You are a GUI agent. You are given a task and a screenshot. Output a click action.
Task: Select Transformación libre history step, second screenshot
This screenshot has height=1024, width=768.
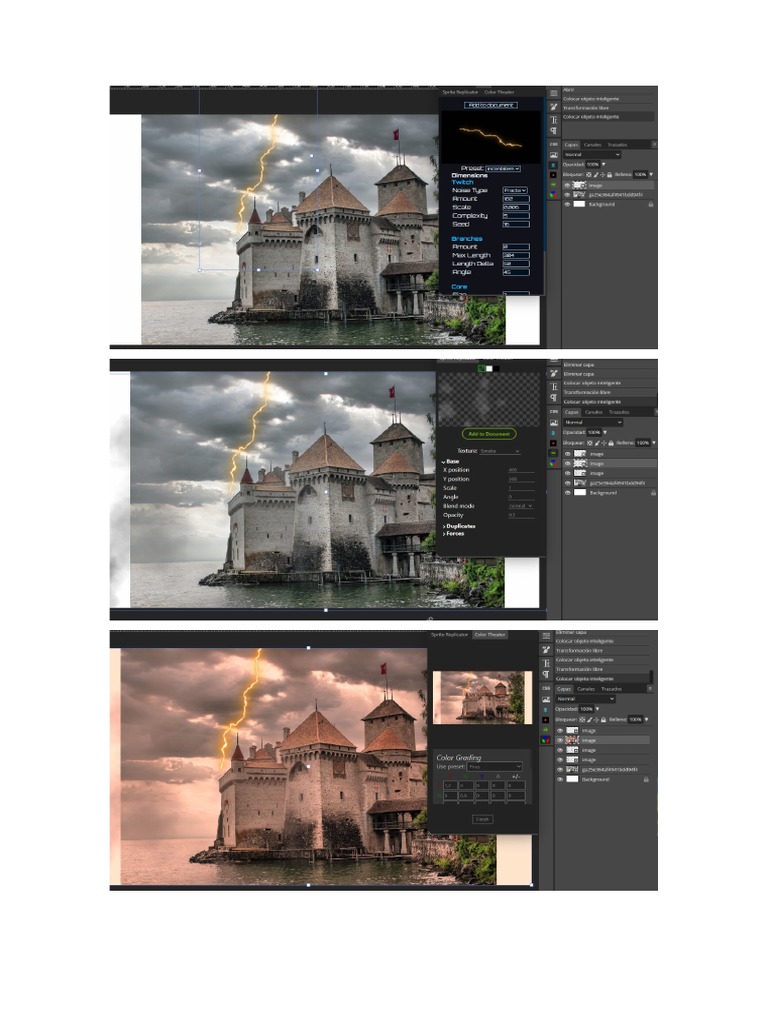pyautogui.click(x=587, y=392)
